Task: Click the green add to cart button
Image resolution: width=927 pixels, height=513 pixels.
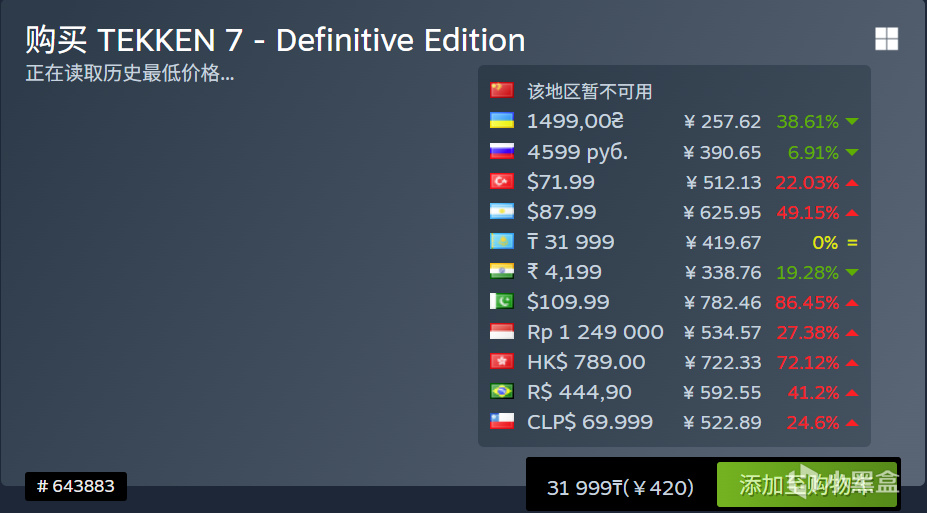Action: click(x=807, y=486)
